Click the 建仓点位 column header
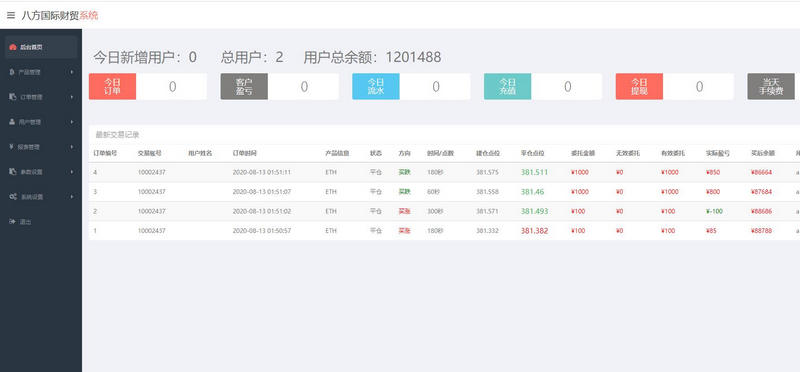 [x=488, y=153]
